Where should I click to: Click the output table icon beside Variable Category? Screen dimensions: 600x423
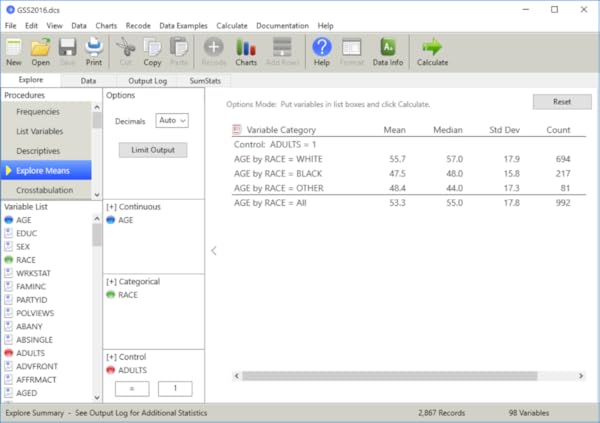pyautogui.click(x=237, y=129)
